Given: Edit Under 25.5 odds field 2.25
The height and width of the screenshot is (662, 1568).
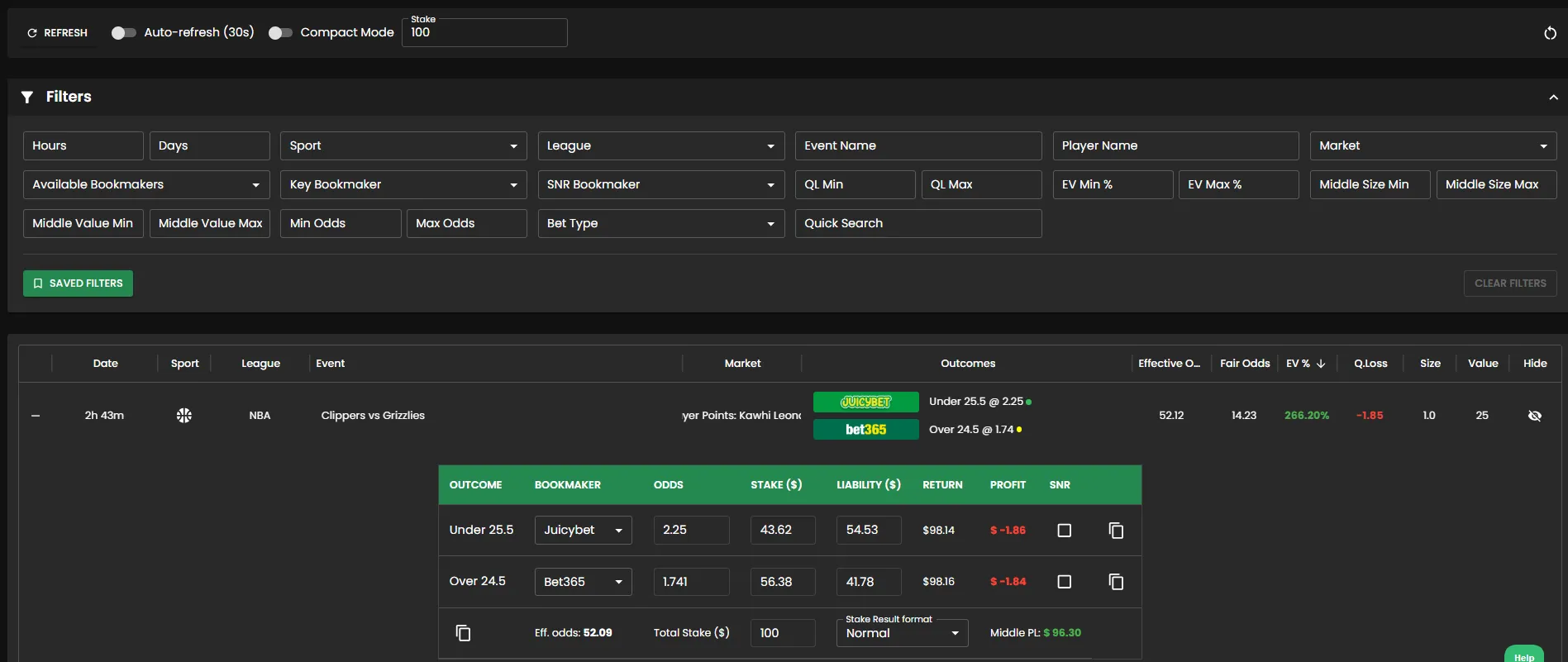Looking at the screenshot, I should point(692,530).
